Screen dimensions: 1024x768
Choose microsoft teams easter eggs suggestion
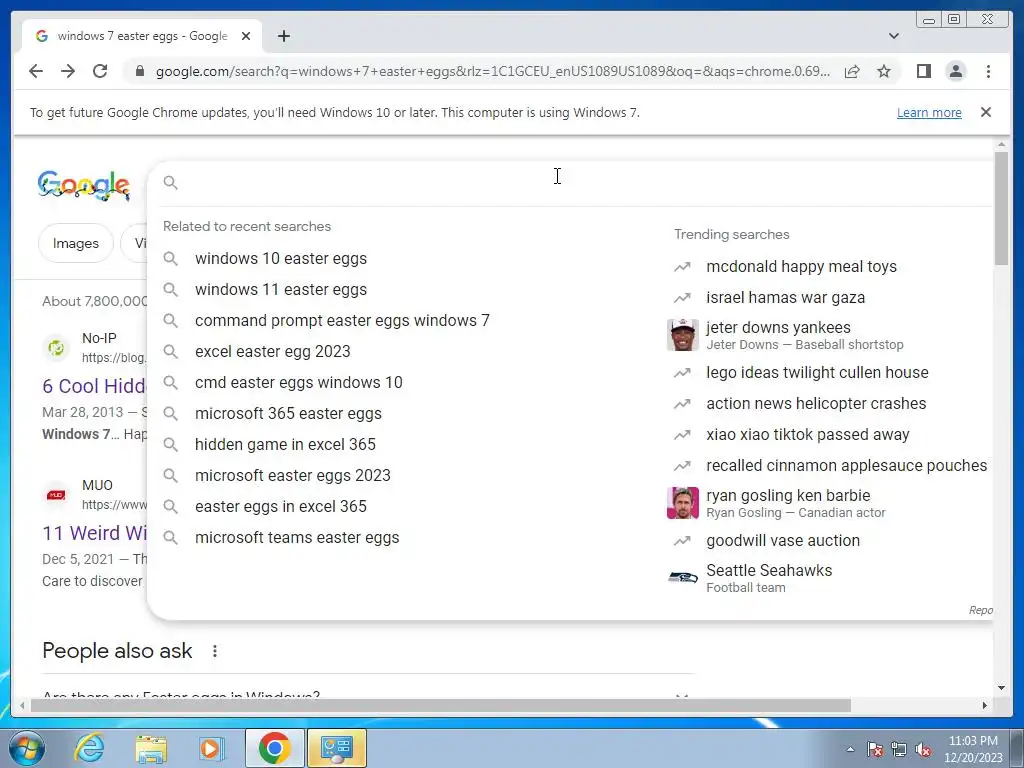tap(297, 537)
